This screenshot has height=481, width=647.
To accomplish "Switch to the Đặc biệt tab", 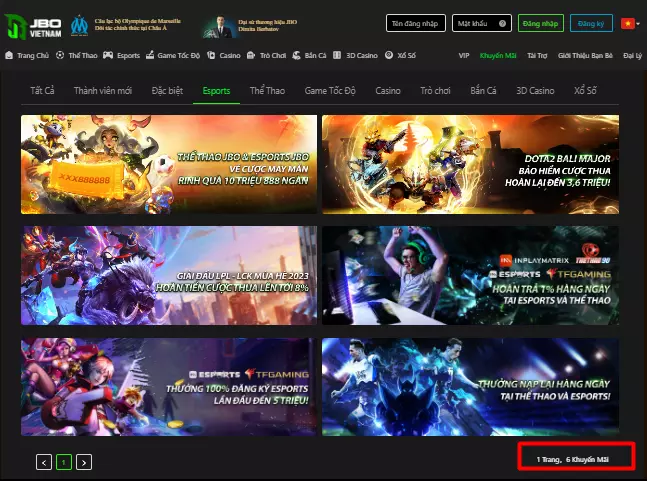I will (167, 90).
